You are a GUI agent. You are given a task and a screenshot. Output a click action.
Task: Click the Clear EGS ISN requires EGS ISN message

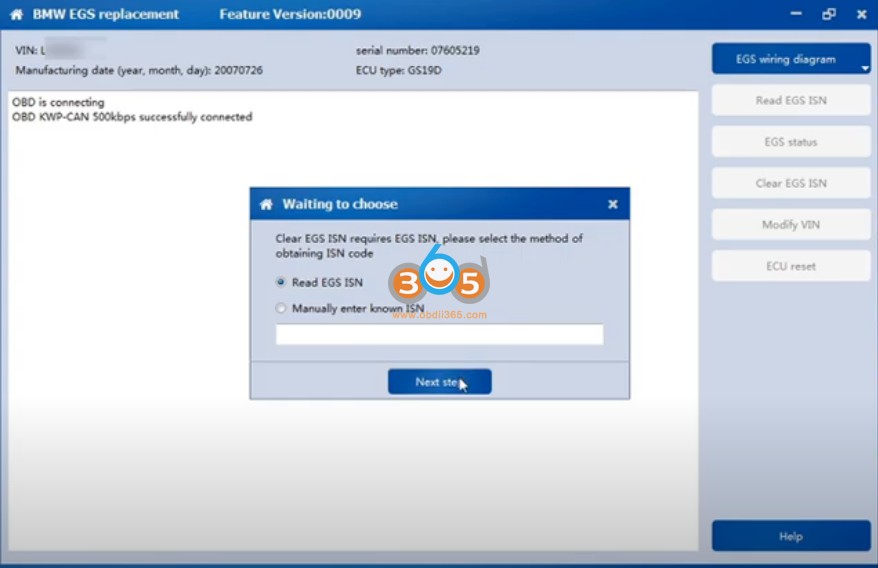point(429,246)
